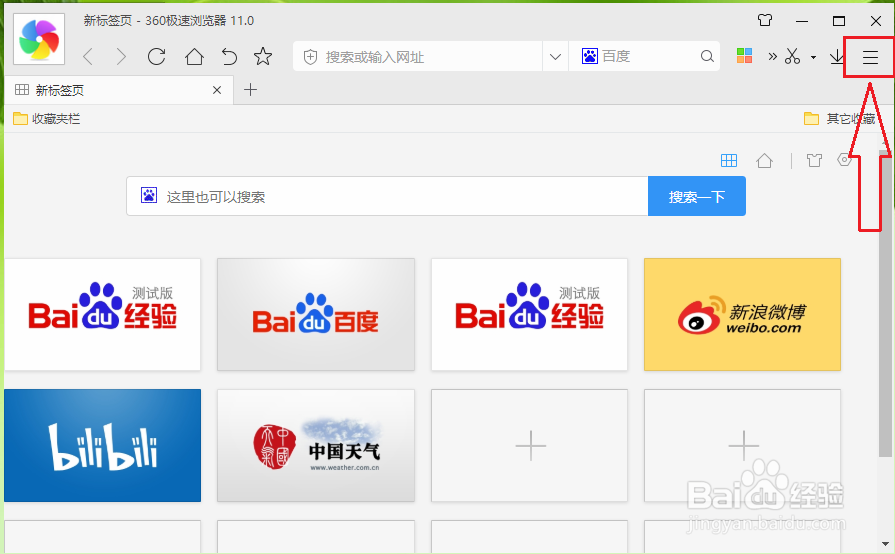895x554 pixels.
Task: Click the skin shirt icon in title bar
Action: 765,21
